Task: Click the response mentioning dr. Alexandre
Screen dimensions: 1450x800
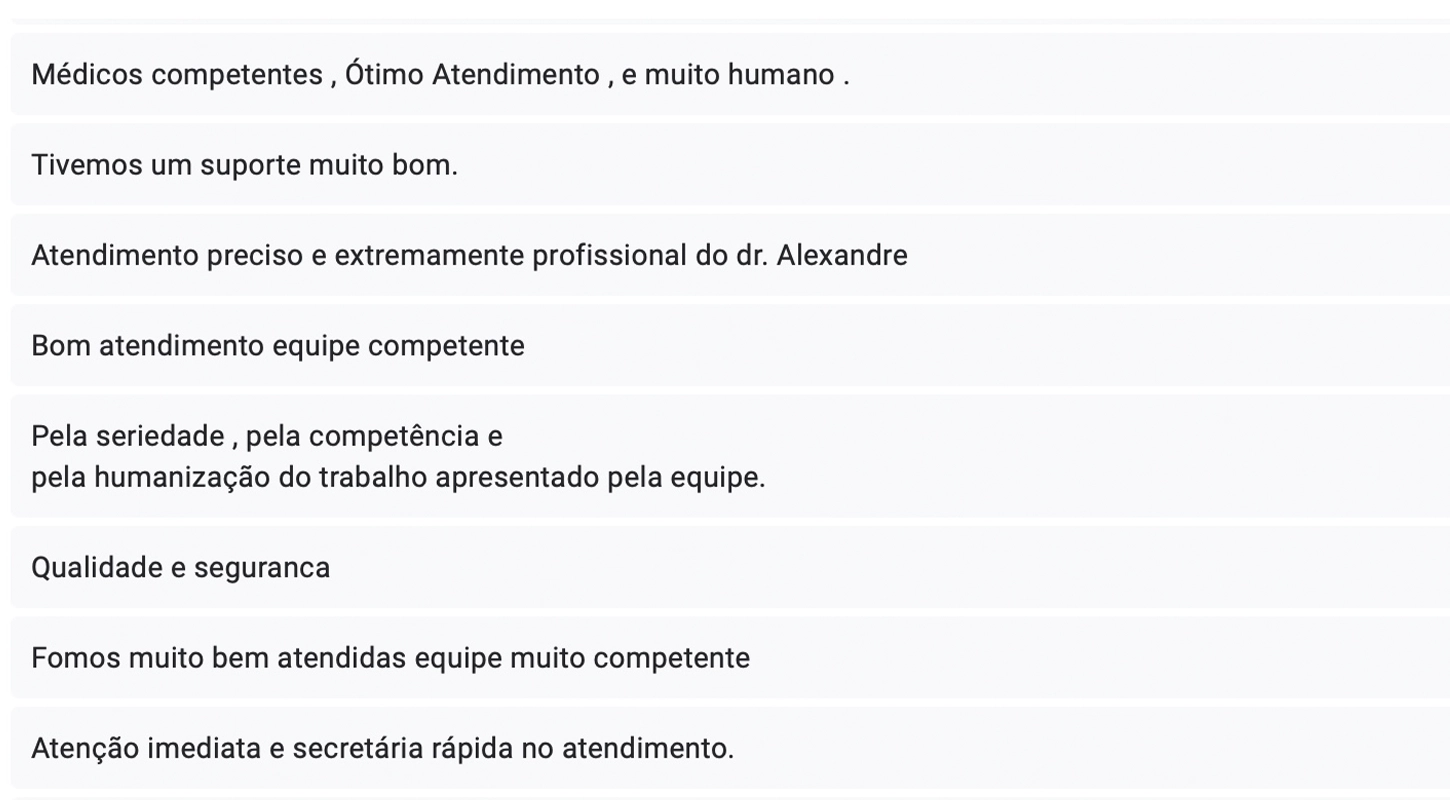Action: coord(469,256)
